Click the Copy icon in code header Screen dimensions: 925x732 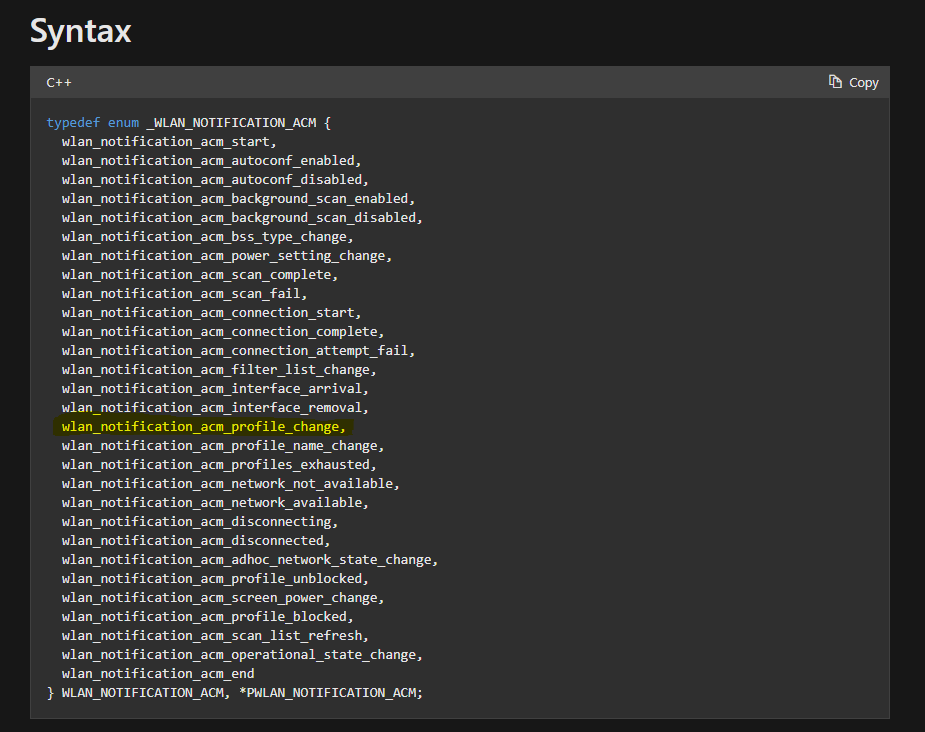pyautogui.click(x=835, y=82)
